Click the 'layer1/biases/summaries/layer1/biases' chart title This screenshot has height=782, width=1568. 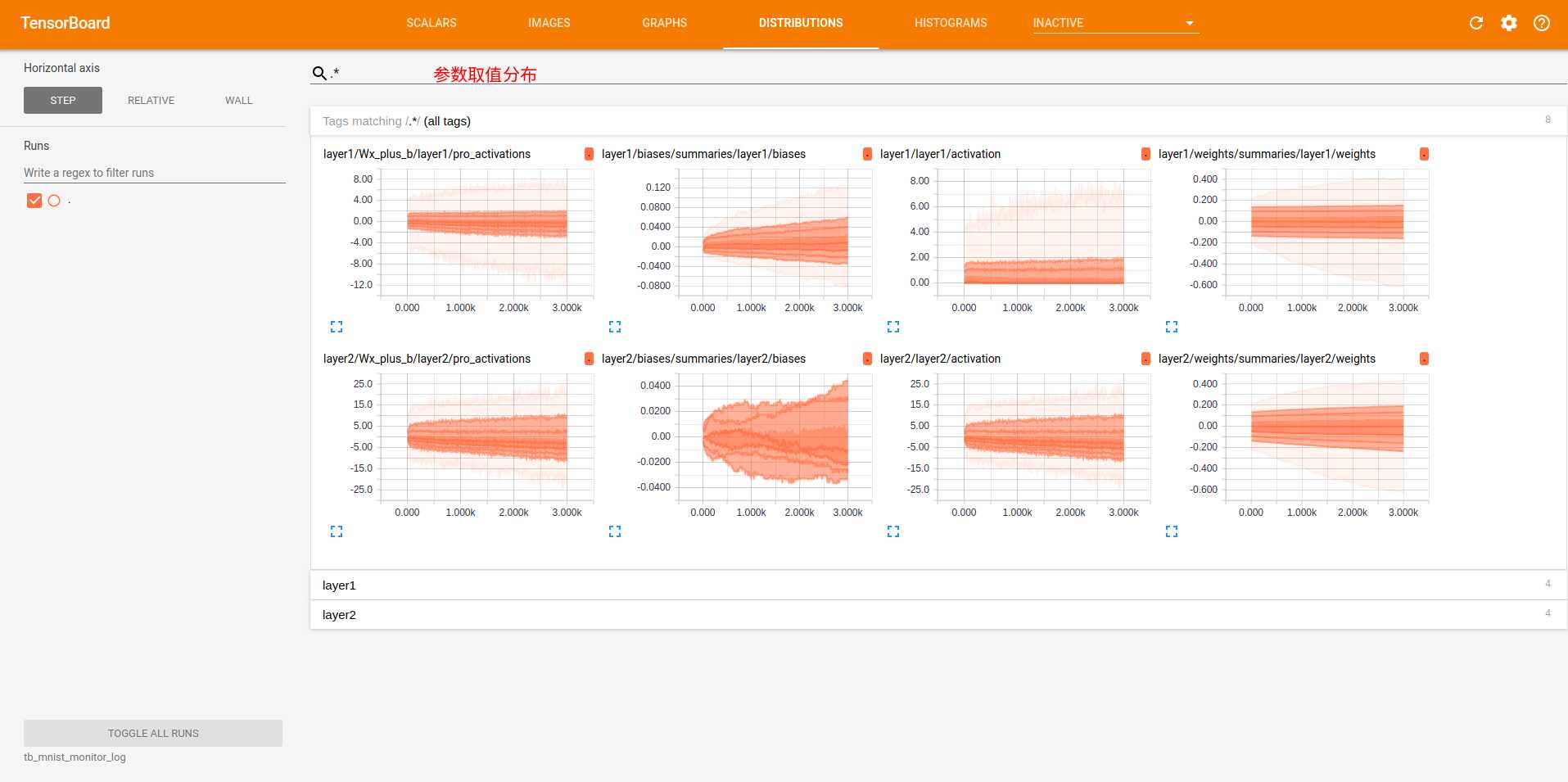(x=703, y=154)
